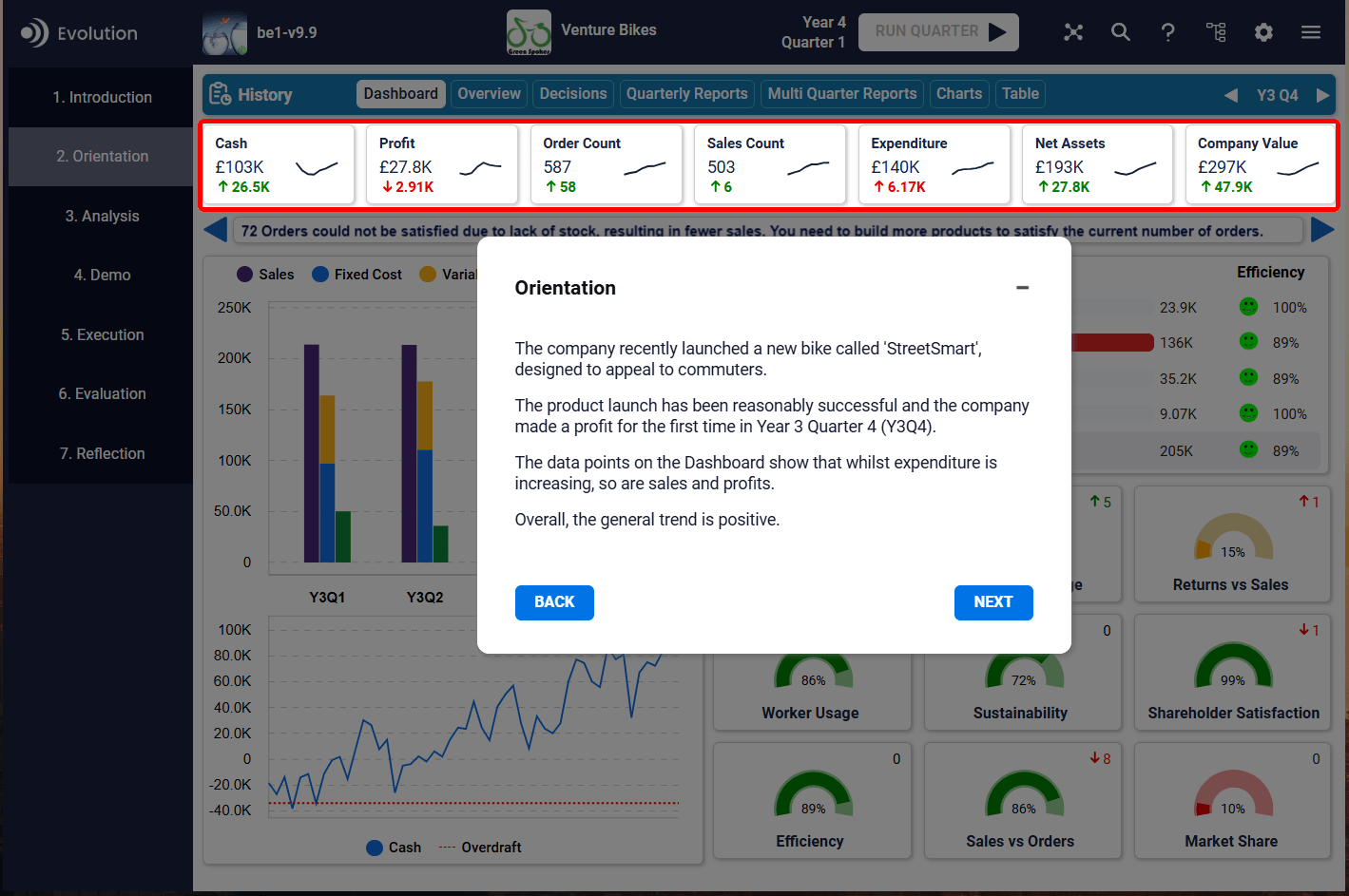1349x896 pixels.
Task: Show next notification message with right arrow
Action: [1322, 230]
